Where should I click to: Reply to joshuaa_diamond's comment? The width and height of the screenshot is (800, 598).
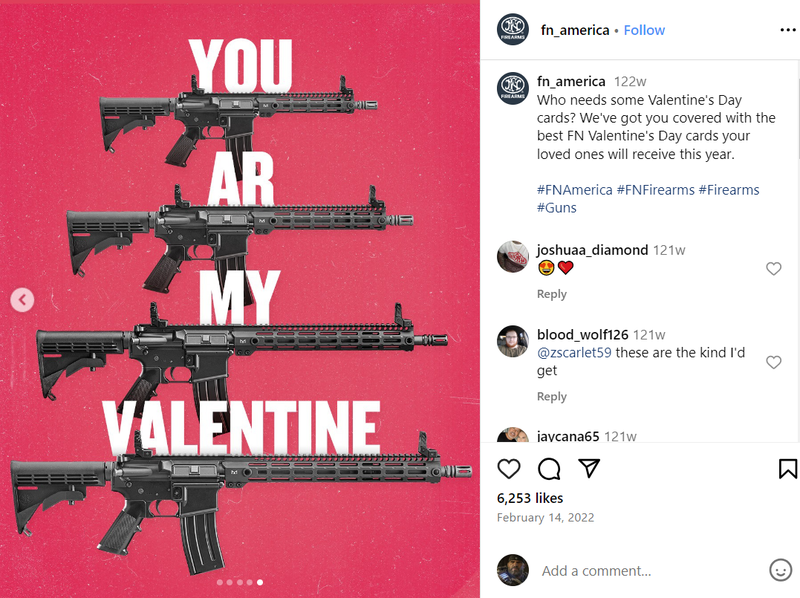coord(552,294)
